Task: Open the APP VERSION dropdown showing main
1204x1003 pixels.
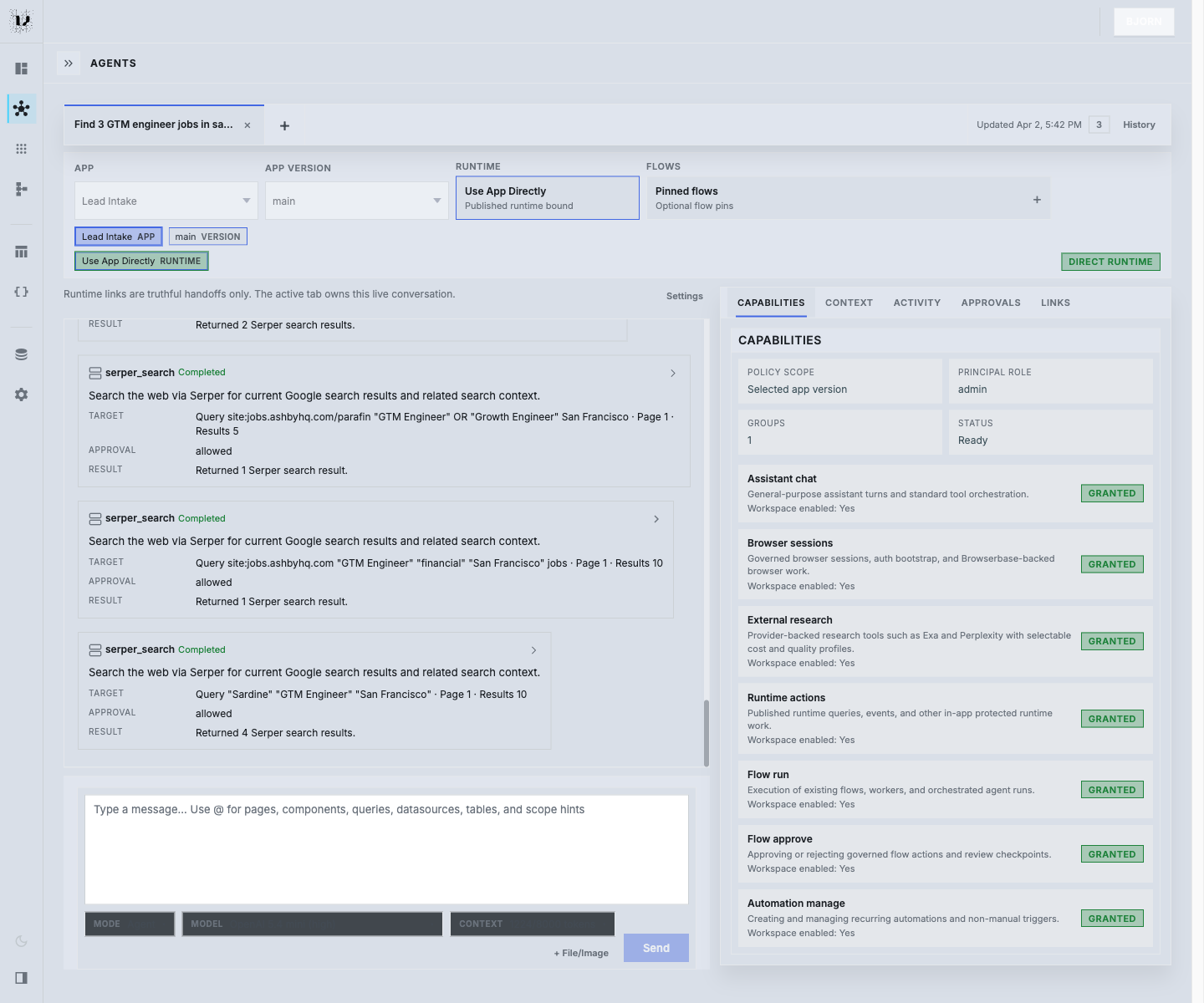Action: [355, 201]
